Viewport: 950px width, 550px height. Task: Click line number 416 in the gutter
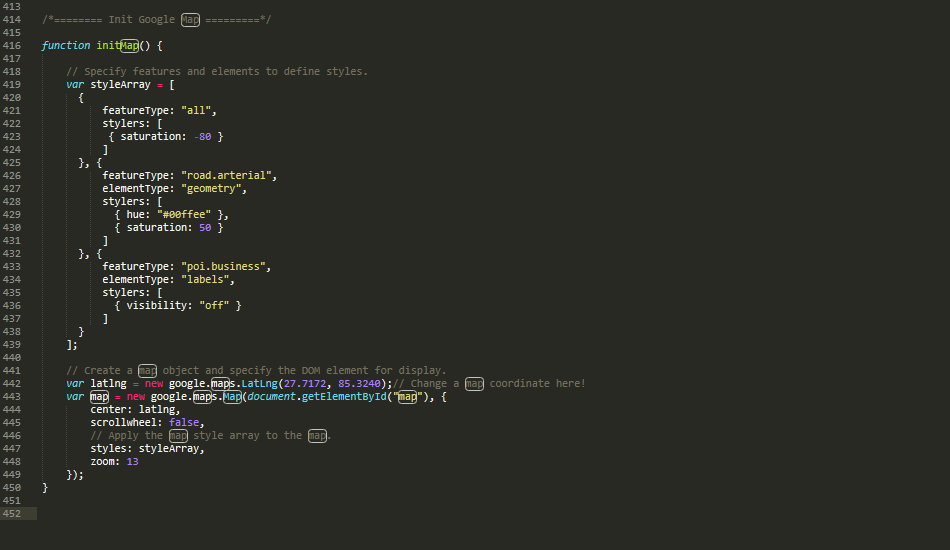pyautogui.click(x=12, y=46)
